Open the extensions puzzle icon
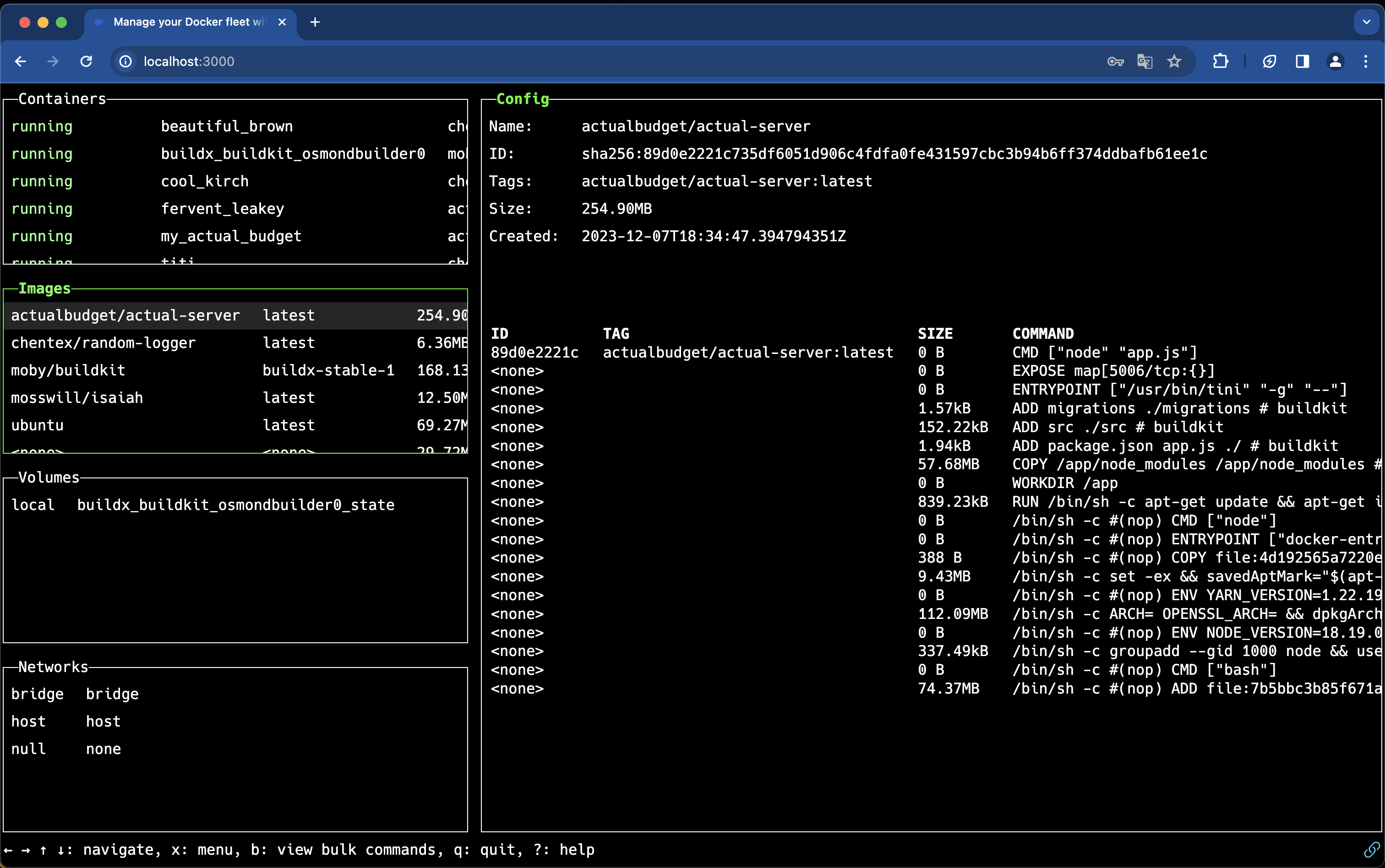 (x=1220, y=61)
